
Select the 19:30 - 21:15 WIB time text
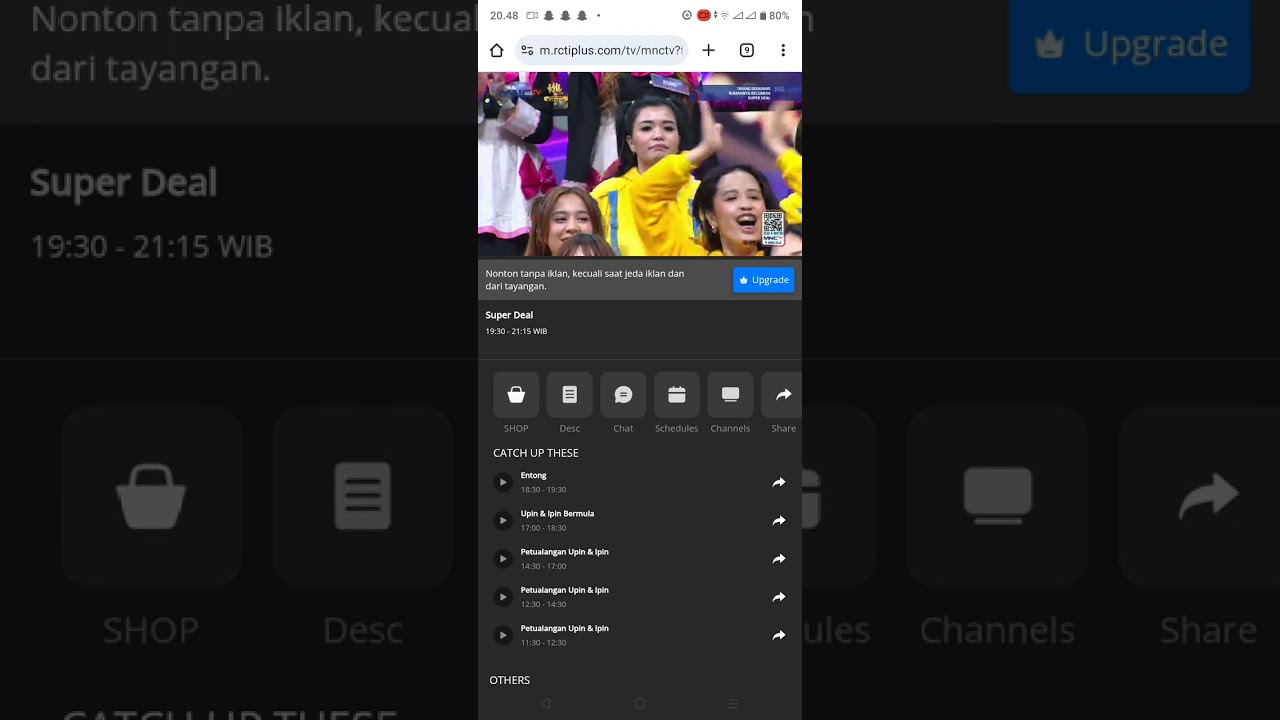516,331
